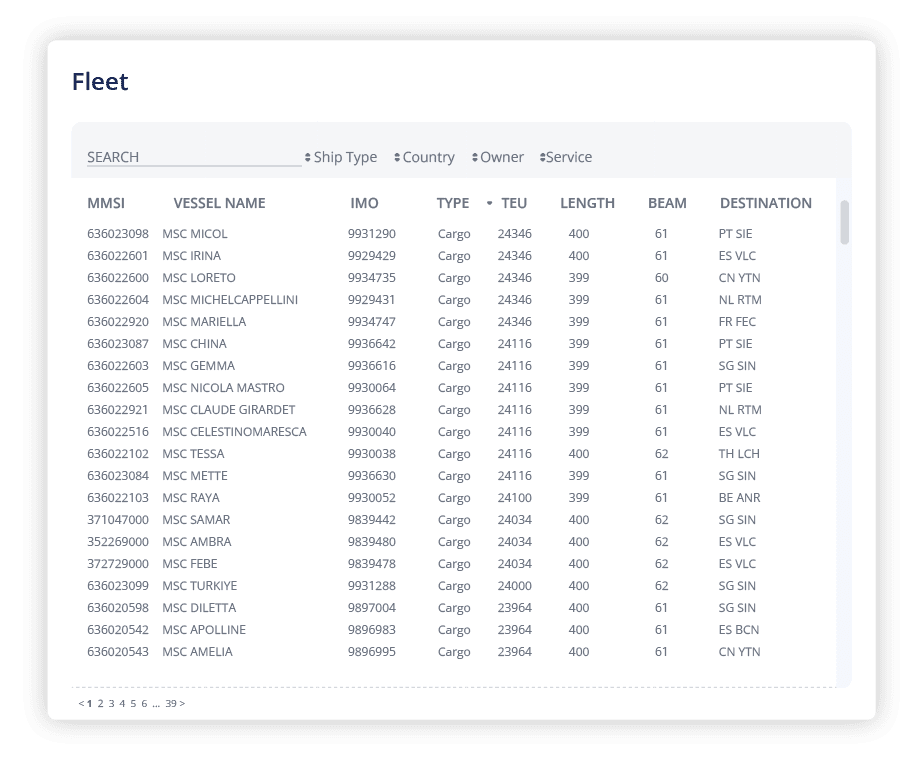Click MMSI 372729000
The width and height of the screenshot is (923, 761).
[118, 564]
